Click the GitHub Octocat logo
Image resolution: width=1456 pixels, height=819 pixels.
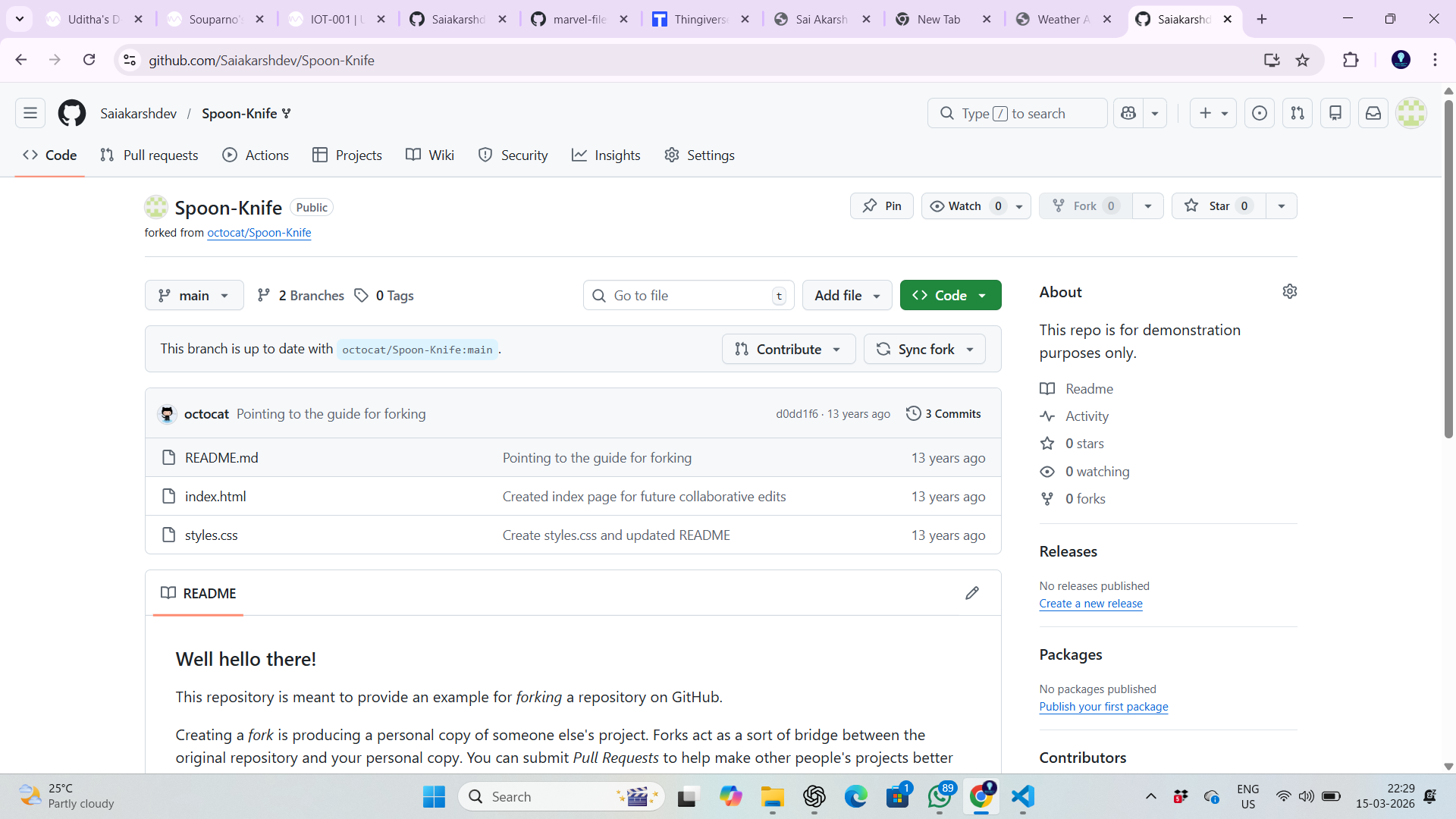click(x=72, y=113)
